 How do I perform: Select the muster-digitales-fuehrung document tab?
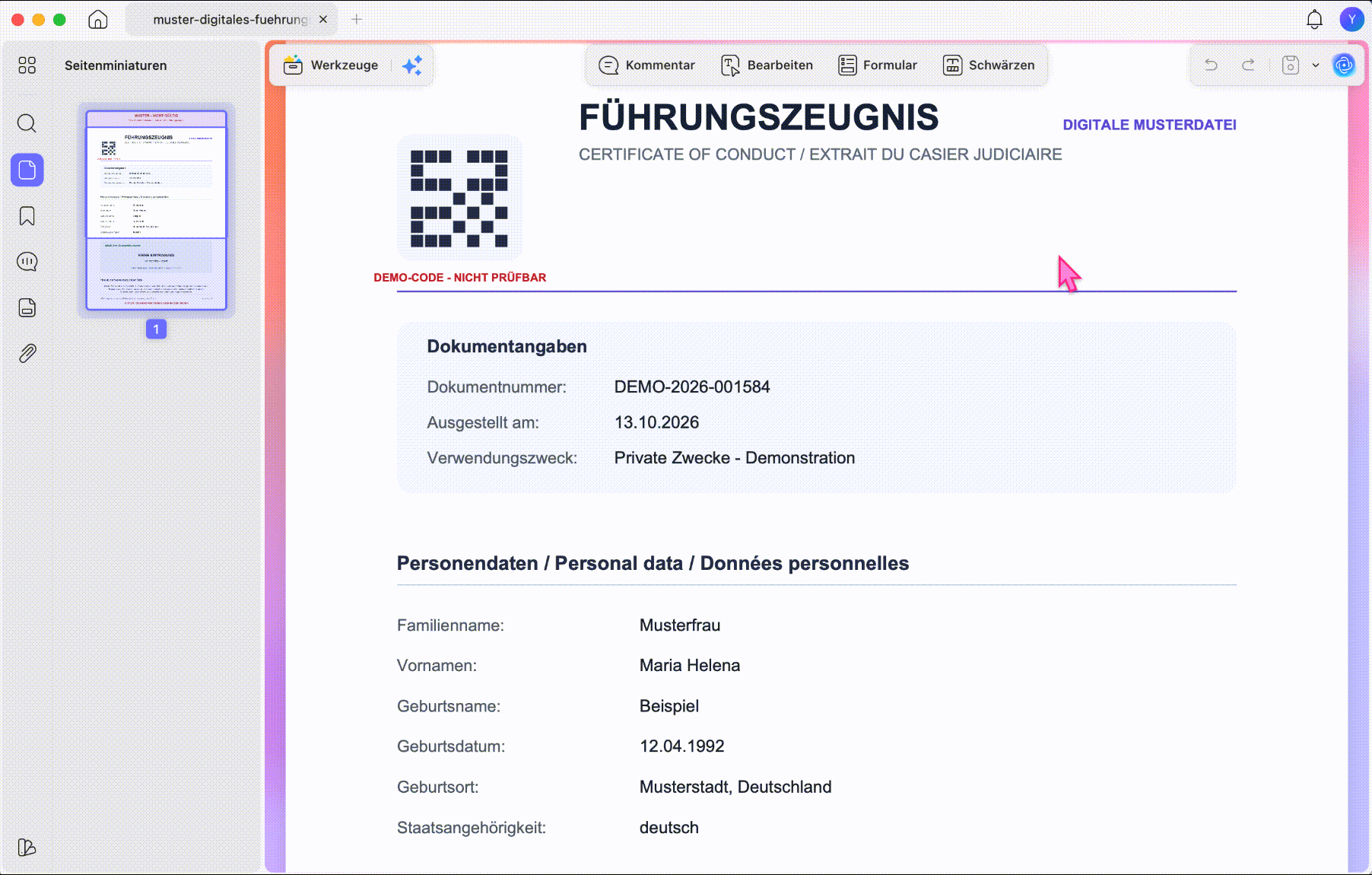(x=230, y=20)
